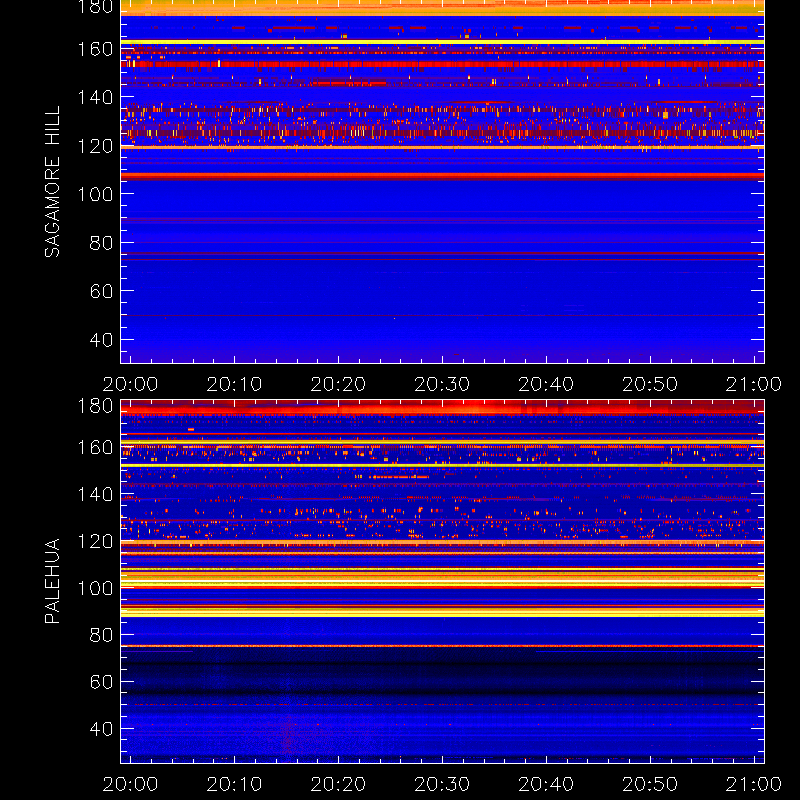Image resolution: width=800 pixels, height=800 pixels.
Task: Select the 80 label on Sagamore Hill axis
Action: tap(102, 242)
